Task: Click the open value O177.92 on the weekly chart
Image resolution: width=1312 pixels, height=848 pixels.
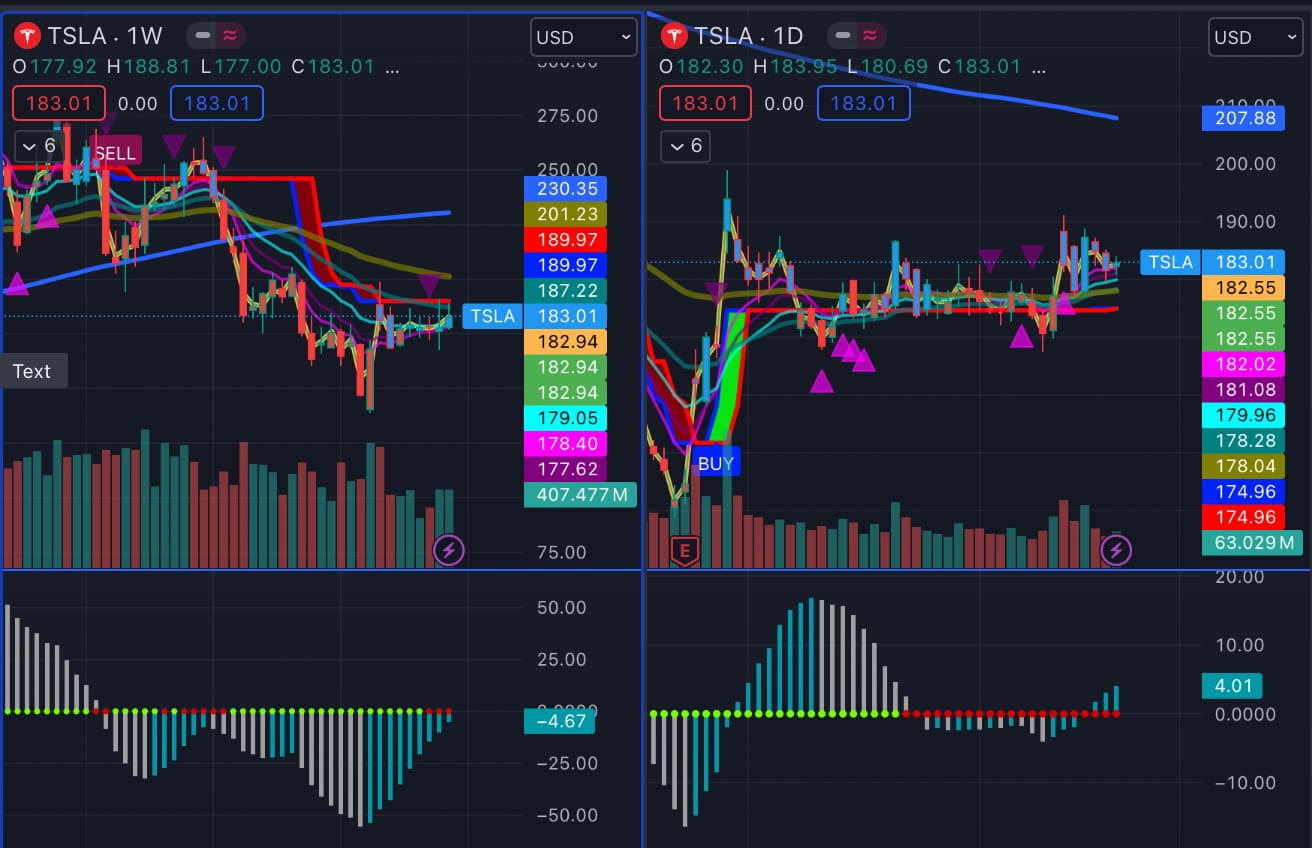Action: 55,67
